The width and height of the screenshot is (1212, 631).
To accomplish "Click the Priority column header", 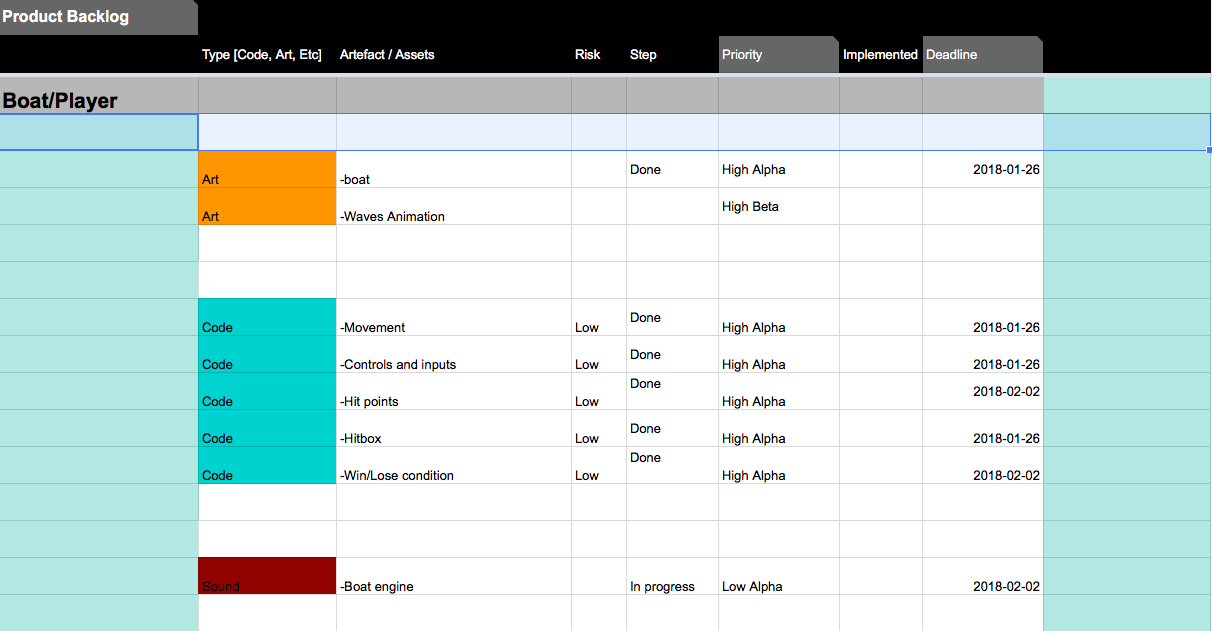I will (x=742, y=54).
